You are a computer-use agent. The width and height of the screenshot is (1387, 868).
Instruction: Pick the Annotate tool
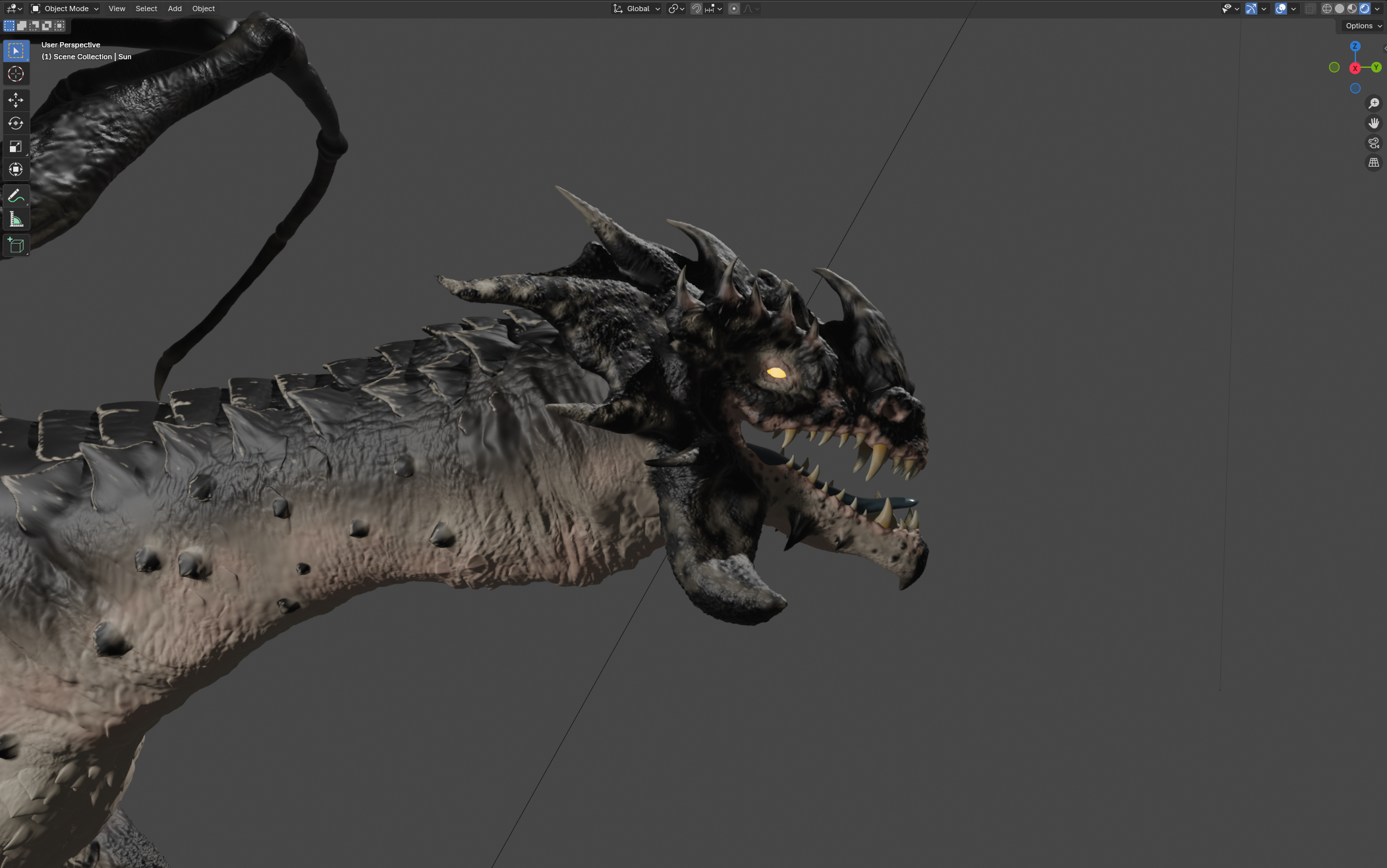click(16, 196)
